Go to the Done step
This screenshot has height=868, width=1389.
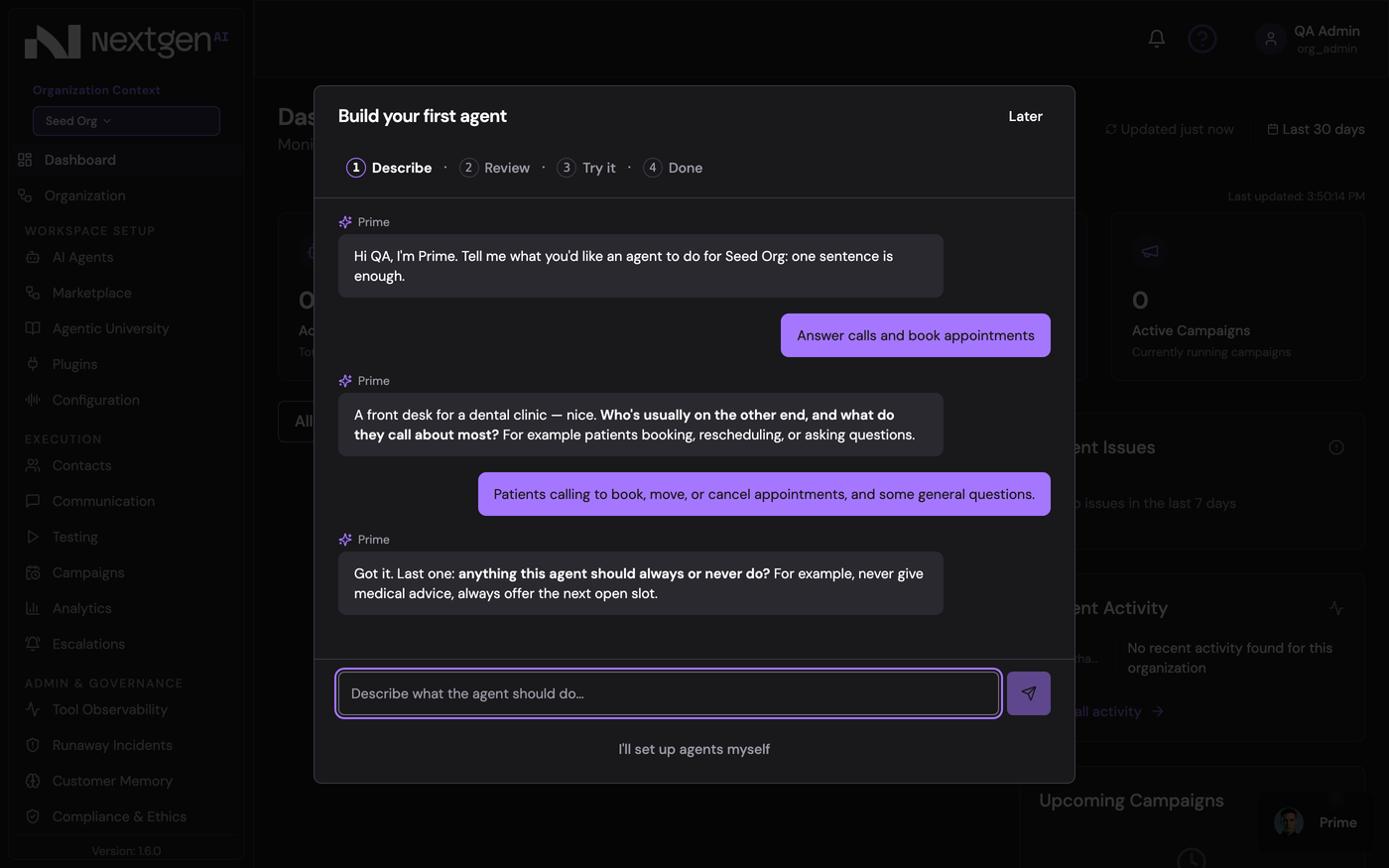pyautogui.click(x=673, y=168)
